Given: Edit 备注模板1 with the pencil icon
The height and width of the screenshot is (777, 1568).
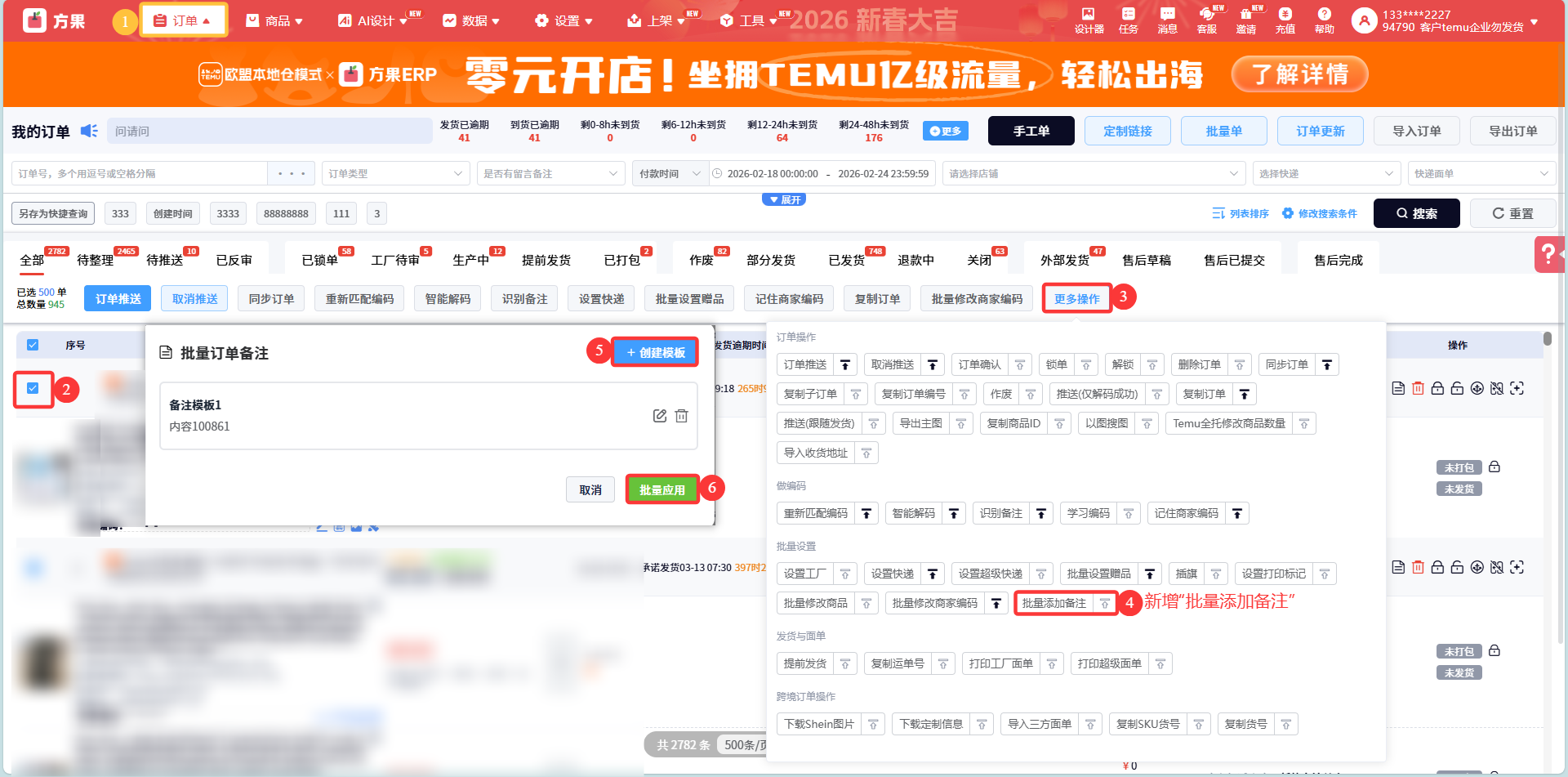Looking at the screenshot, I should click(660, 416).
